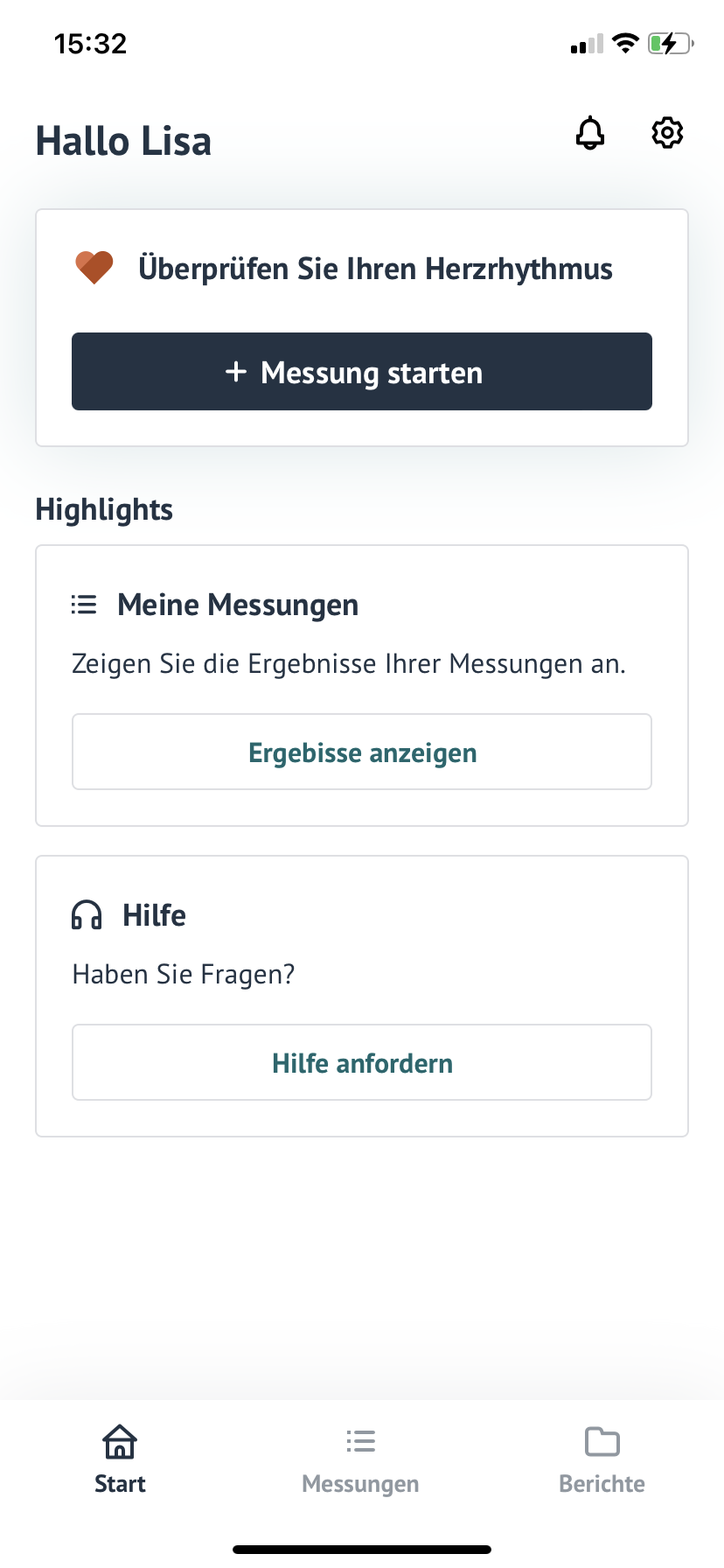Tap the Hallo Lisa greeting title

[123, 142]
